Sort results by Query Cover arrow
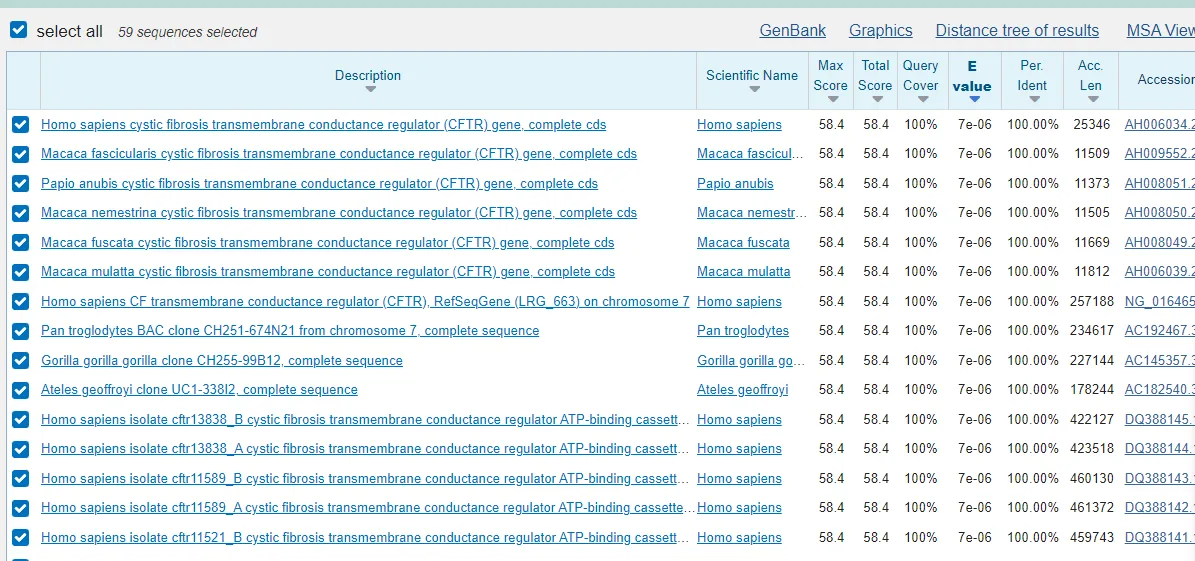The image size is (1195, 561). pyautogui.click(x=921, y=99)
